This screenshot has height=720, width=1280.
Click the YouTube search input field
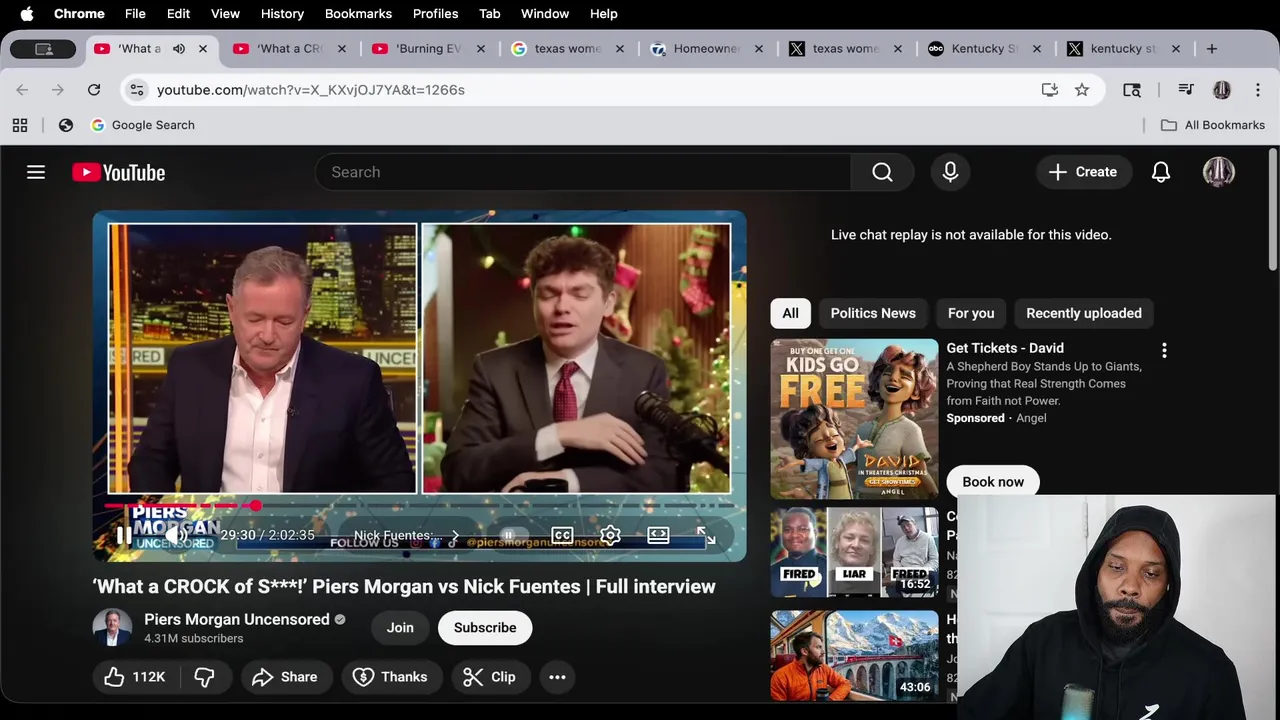pyautogui.click(x=583, y=172)
